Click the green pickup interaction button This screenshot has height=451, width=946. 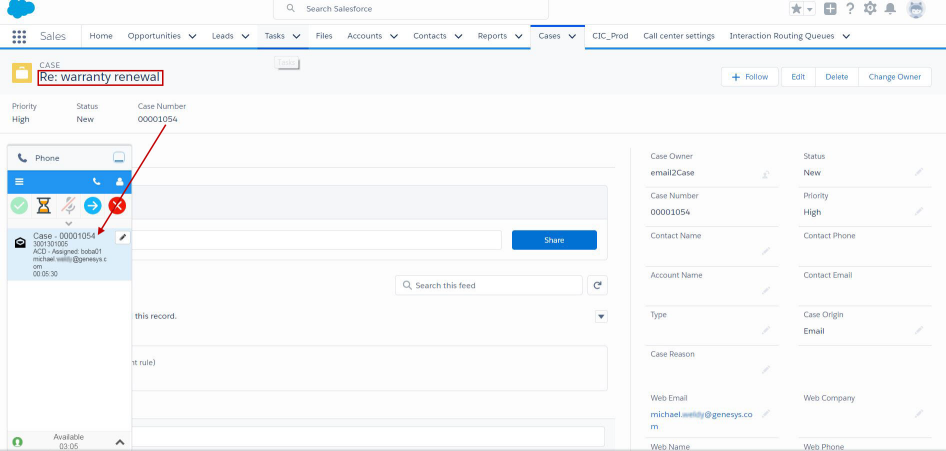tap(19, 205)
